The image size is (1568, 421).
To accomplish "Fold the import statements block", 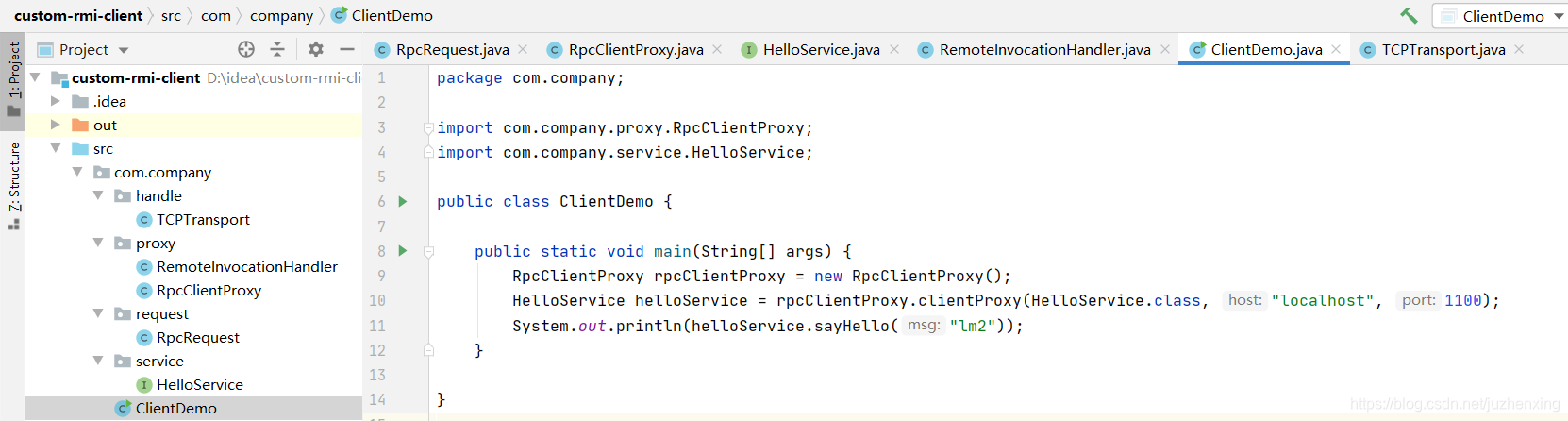I will pyautogui.click(x=428, y=127).
